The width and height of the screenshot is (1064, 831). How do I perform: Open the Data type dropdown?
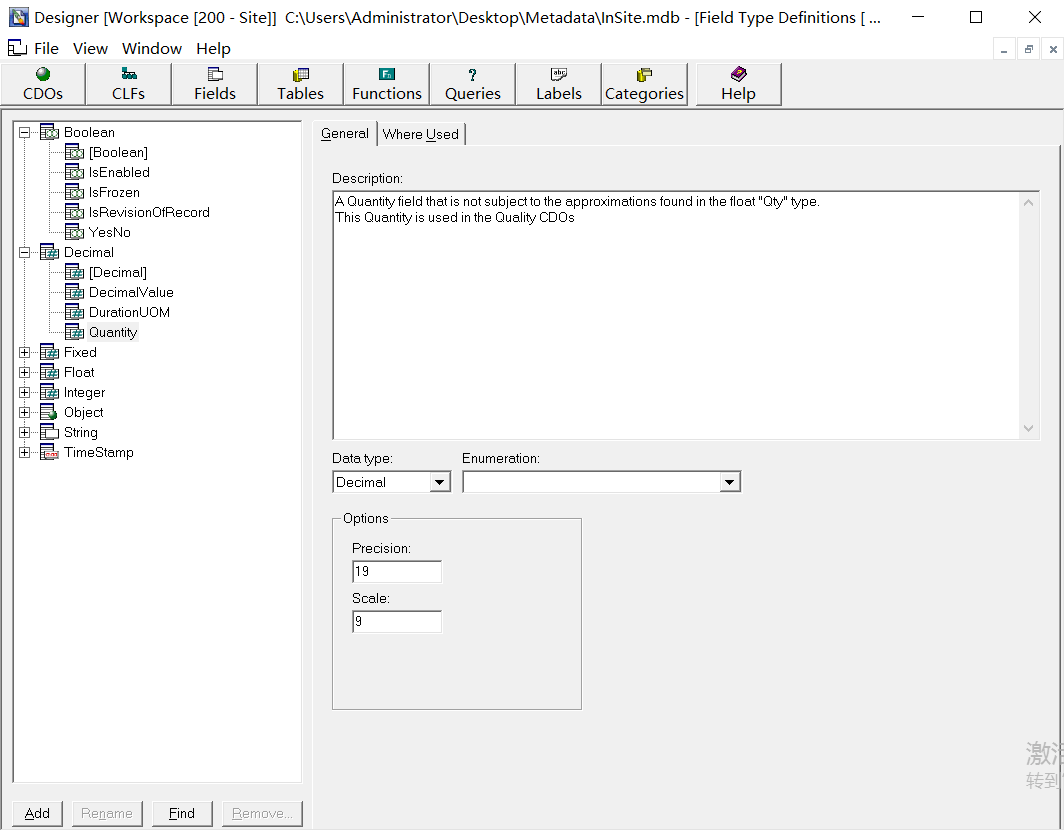(440, 482)
